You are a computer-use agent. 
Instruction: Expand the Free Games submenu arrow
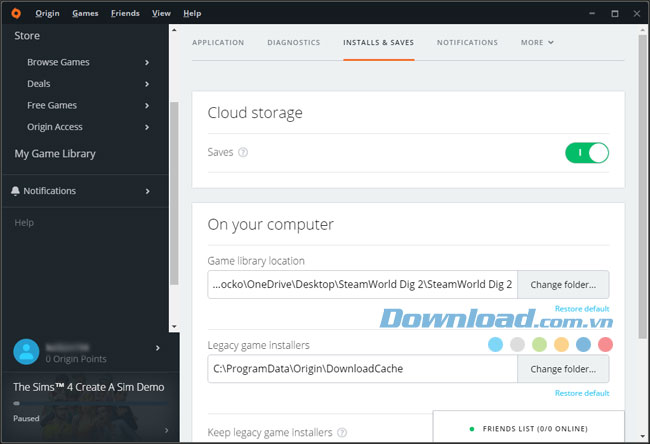click(x=147, y=105)
